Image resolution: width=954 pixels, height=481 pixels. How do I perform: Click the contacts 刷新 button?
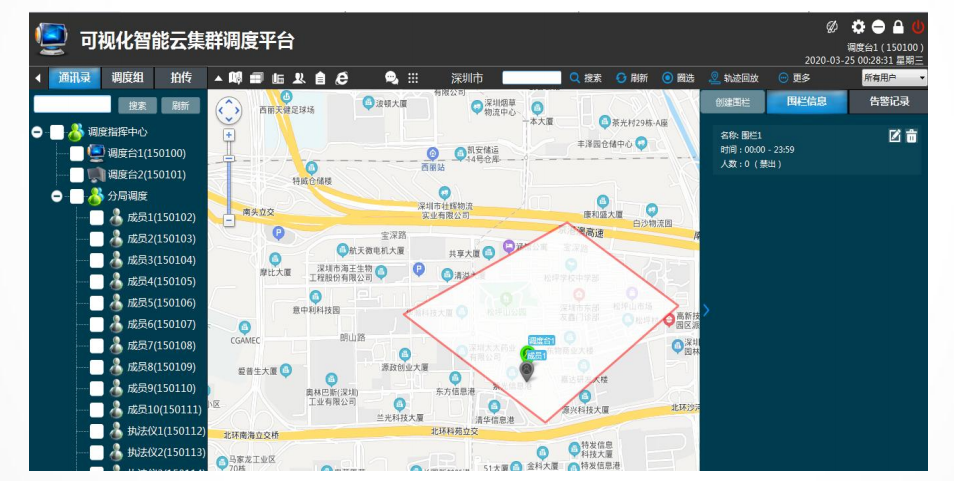(180, 106)
